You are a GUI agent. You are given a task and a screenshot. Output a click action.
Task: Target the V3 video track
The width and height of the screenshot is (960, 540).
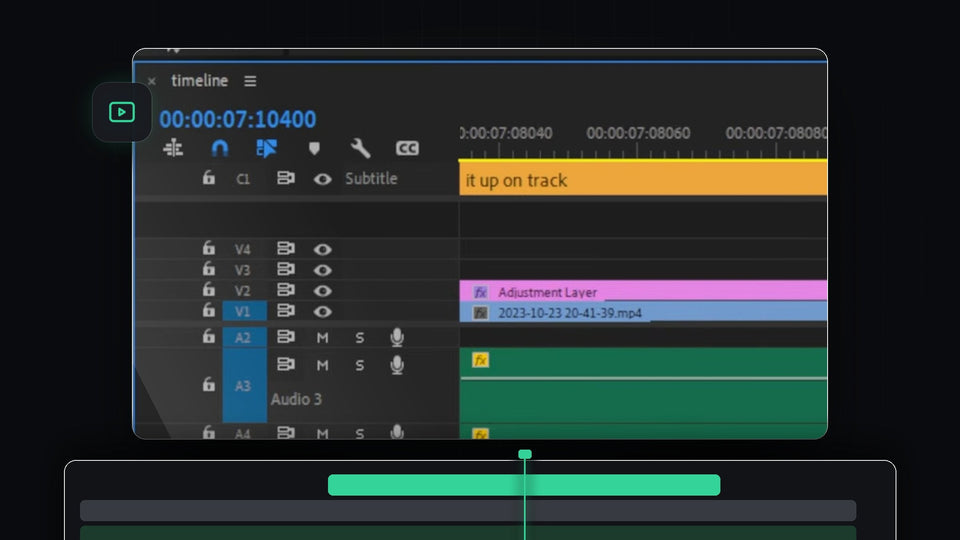point(242,270)
